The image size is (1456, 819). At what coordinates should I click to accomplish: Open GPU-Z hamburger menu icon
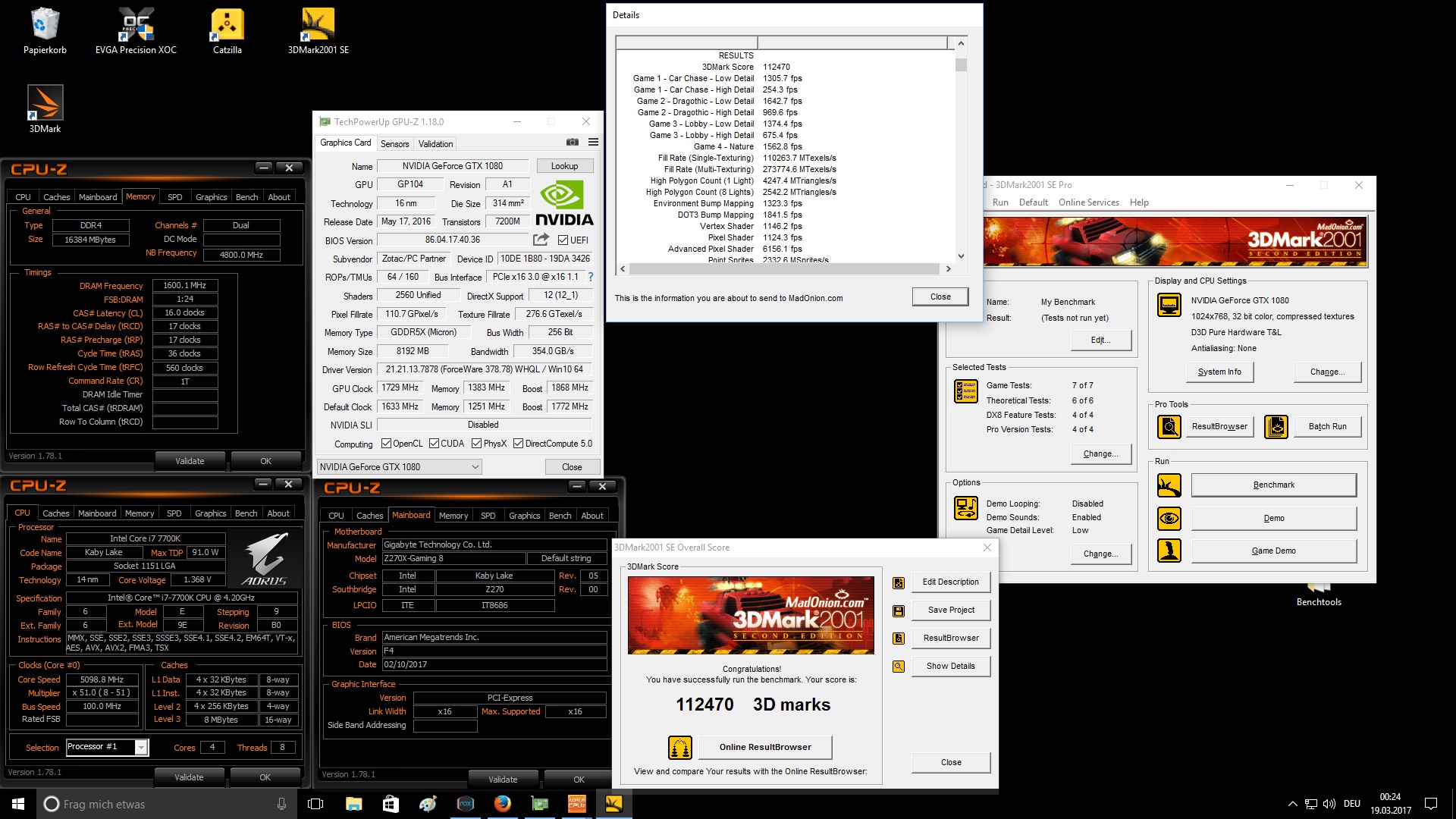point(593,143)
